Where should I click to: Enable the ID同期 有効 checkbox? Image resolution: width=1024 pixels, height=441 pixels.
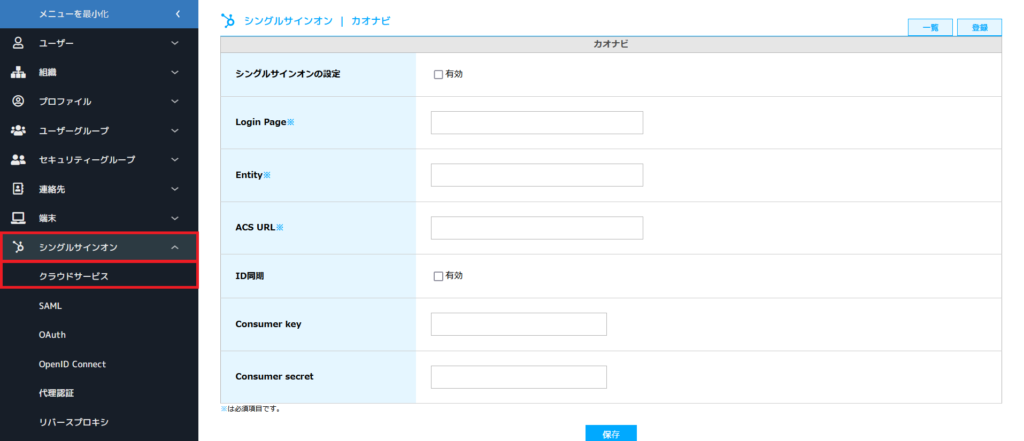click(438, 276)
